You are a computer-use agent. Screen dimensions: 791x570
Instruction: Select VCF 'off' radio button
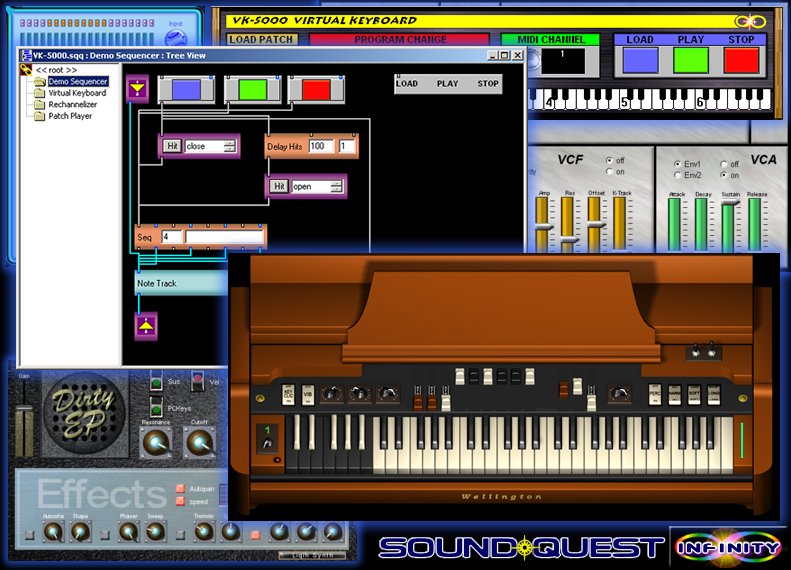click(609, 160)
